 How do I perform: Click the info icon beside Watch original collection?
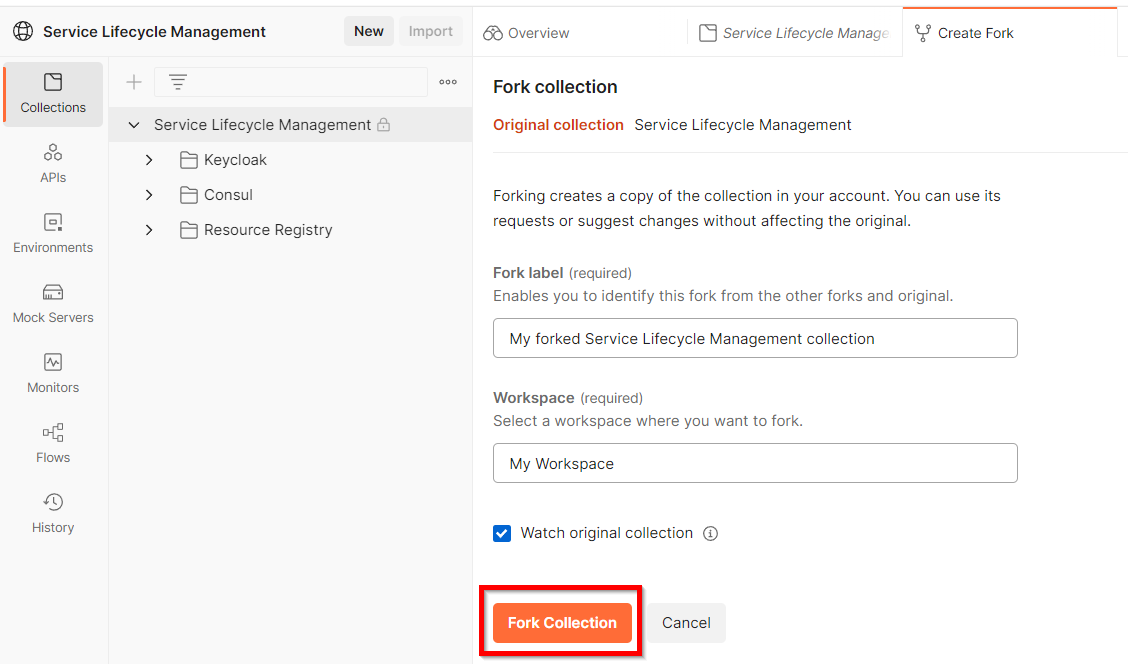(711, 534)
